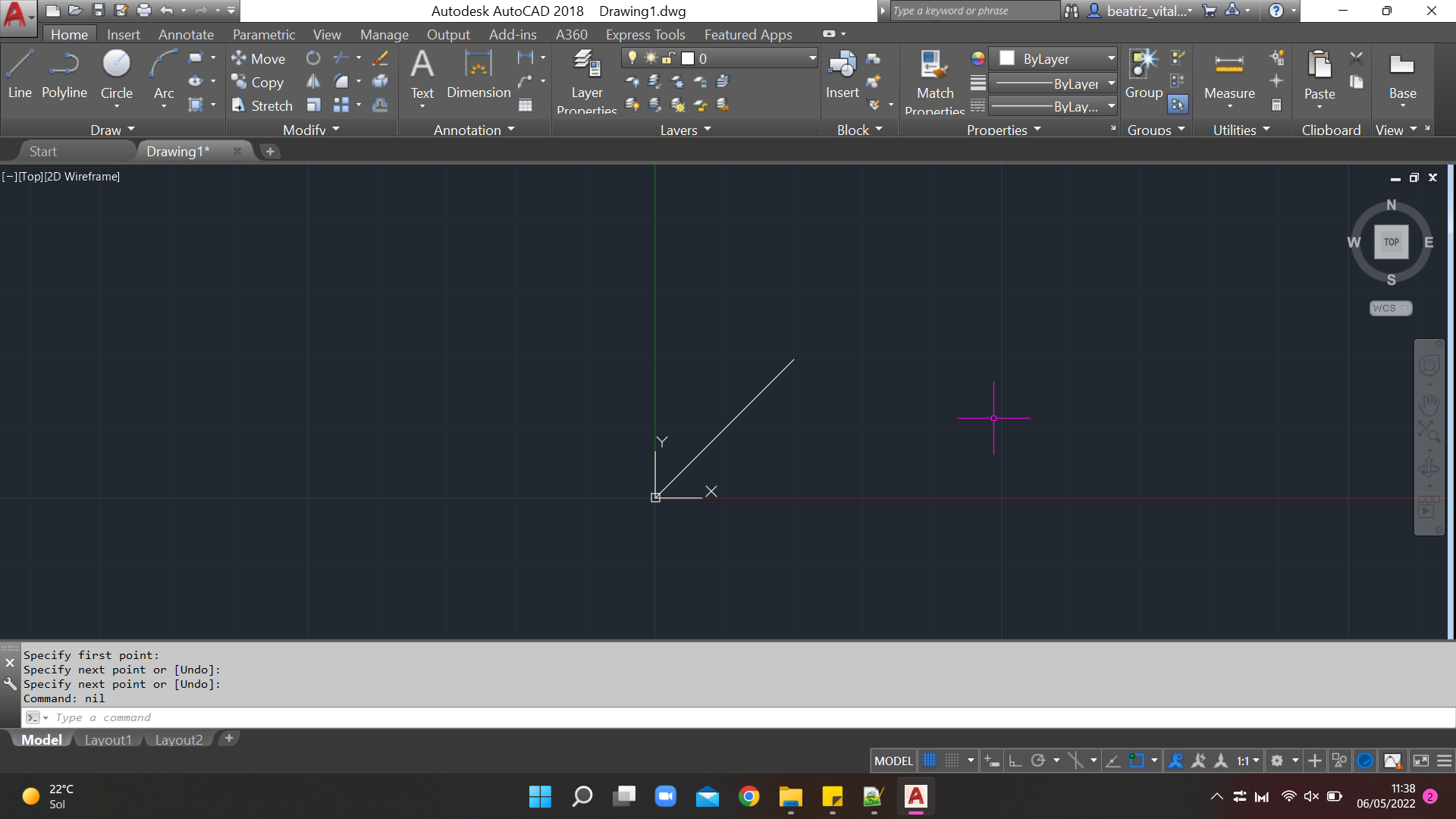Click the MODEL space button

click(893, 761)
